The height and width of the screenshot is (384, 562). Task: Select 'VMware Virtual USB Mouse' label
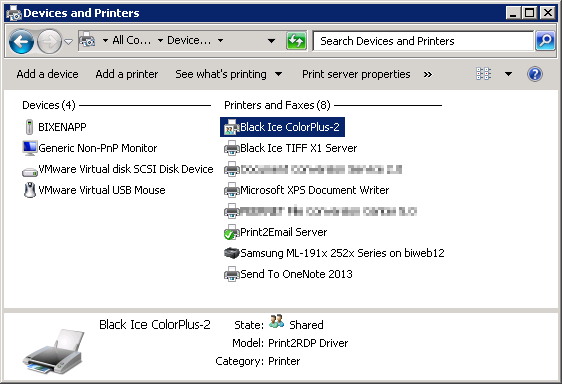tap(102, 190)
